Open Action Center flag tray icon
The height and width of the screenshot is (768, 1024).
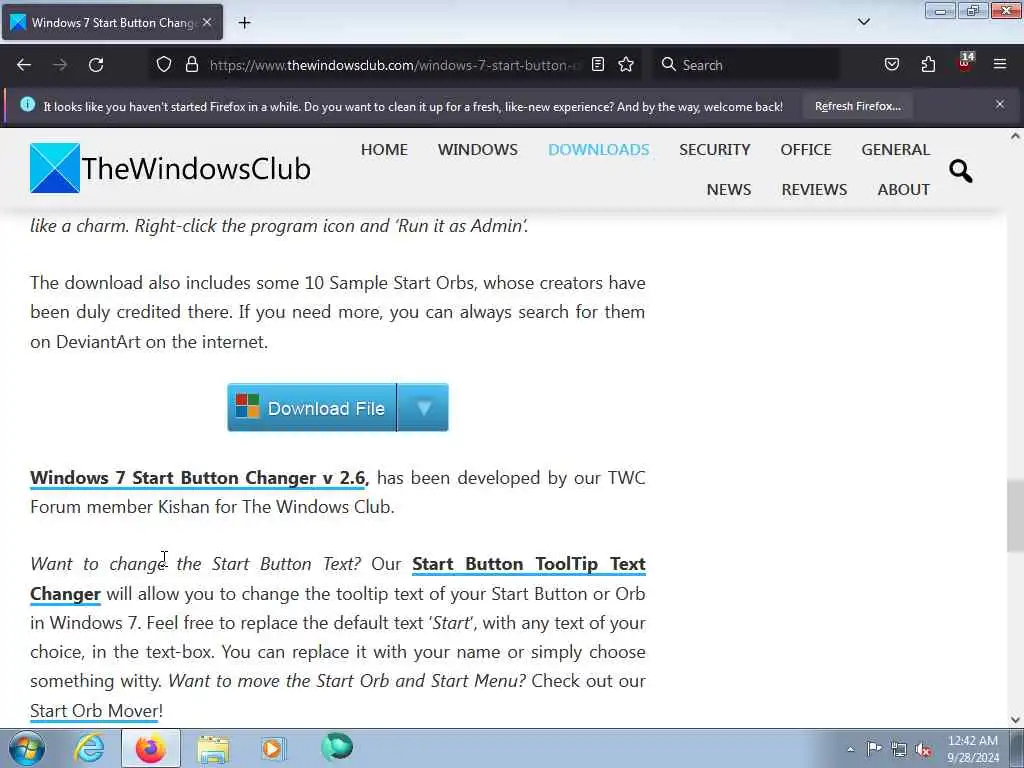(x=874, y=748)
